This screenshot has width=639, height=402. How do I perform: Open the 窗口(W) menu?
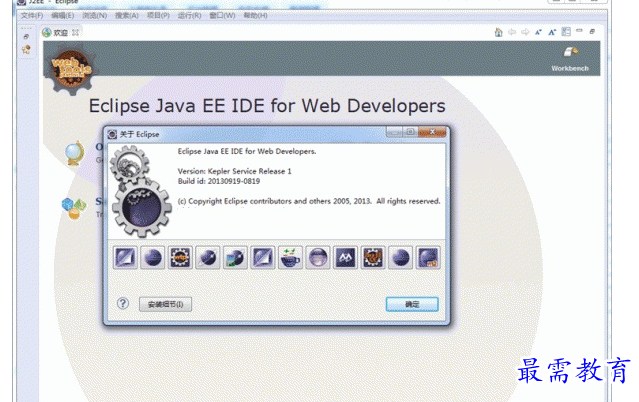point(222,15)
